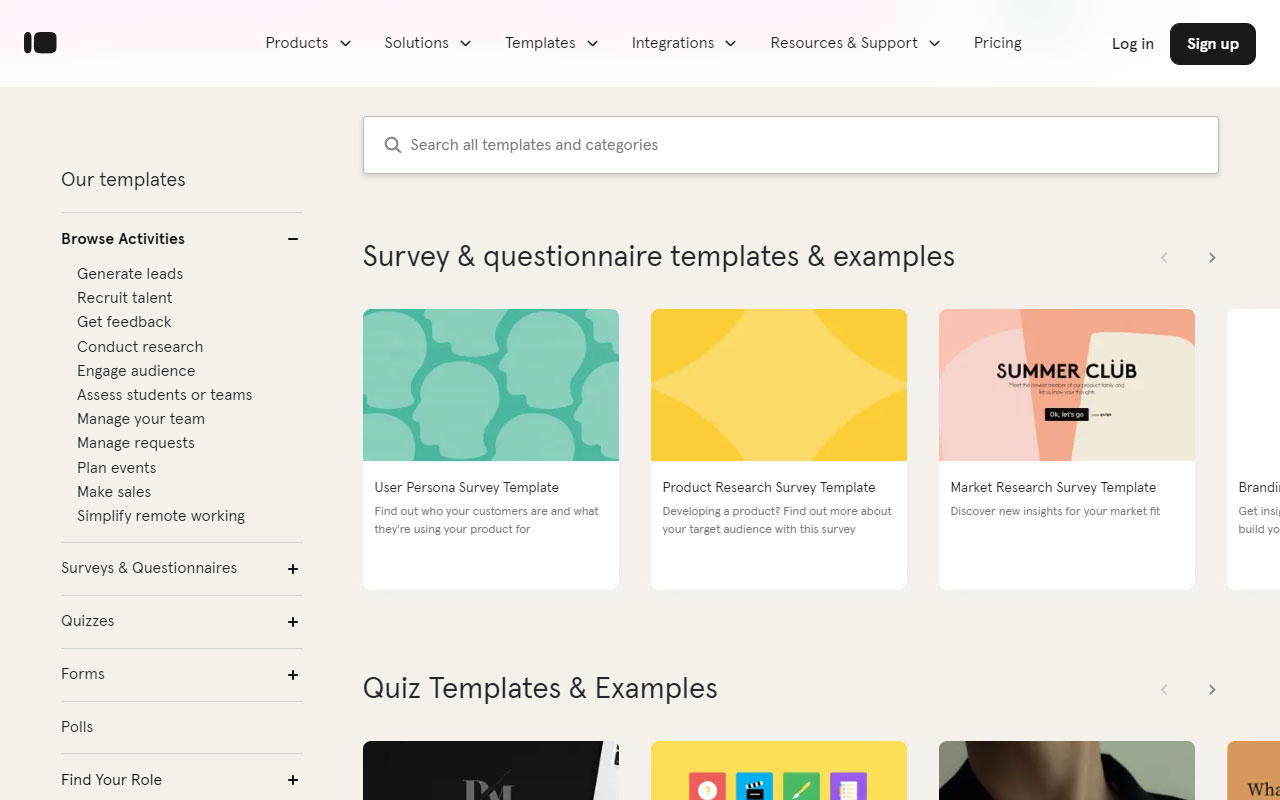Click the left arrow on survey templates carousel
Image resolution: width=1280 pixels, height=800 pixels.
click(x=1164, y=257)
